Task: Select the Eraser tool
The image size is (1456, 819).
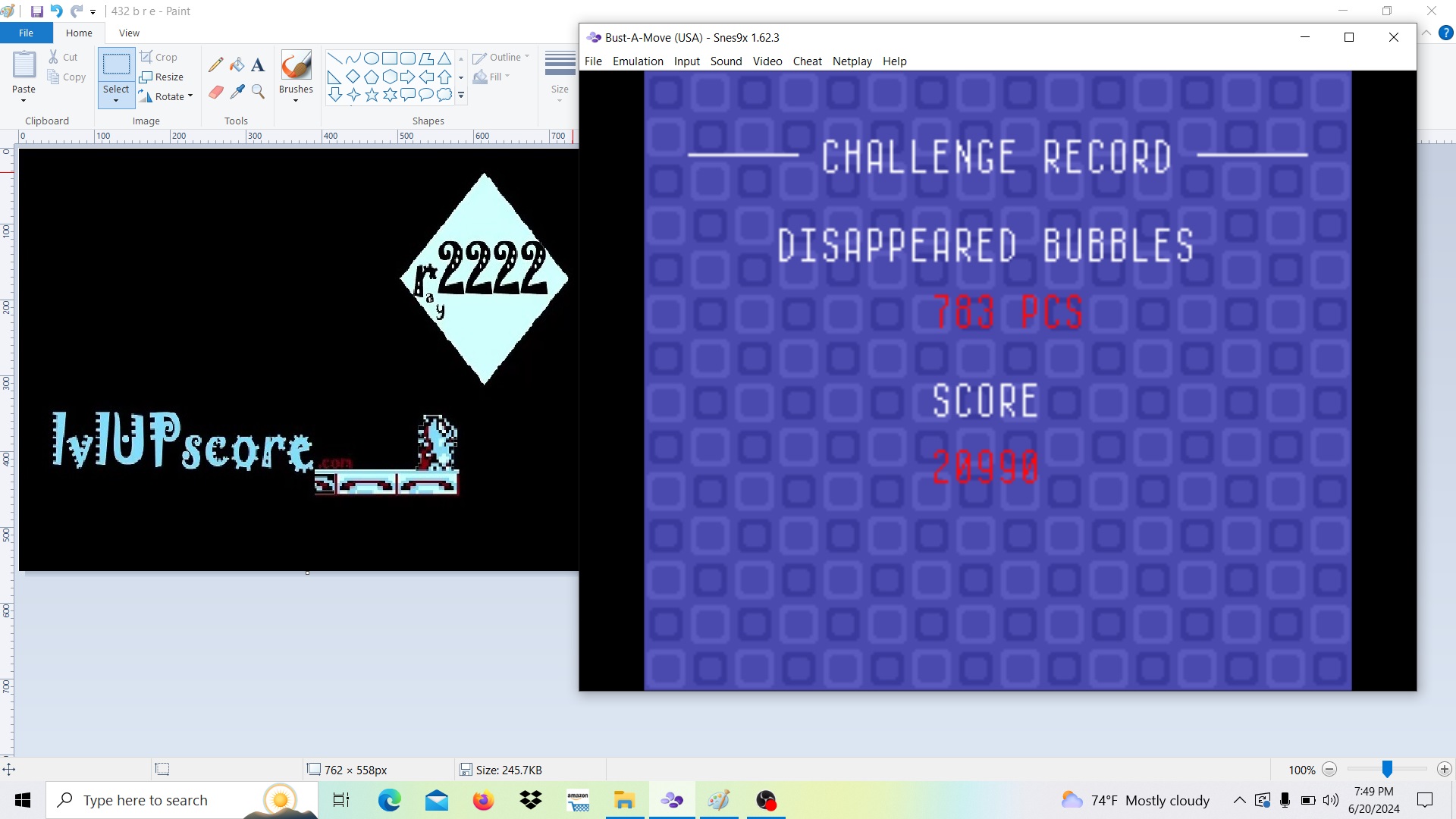Action: (x=216, y=92)
